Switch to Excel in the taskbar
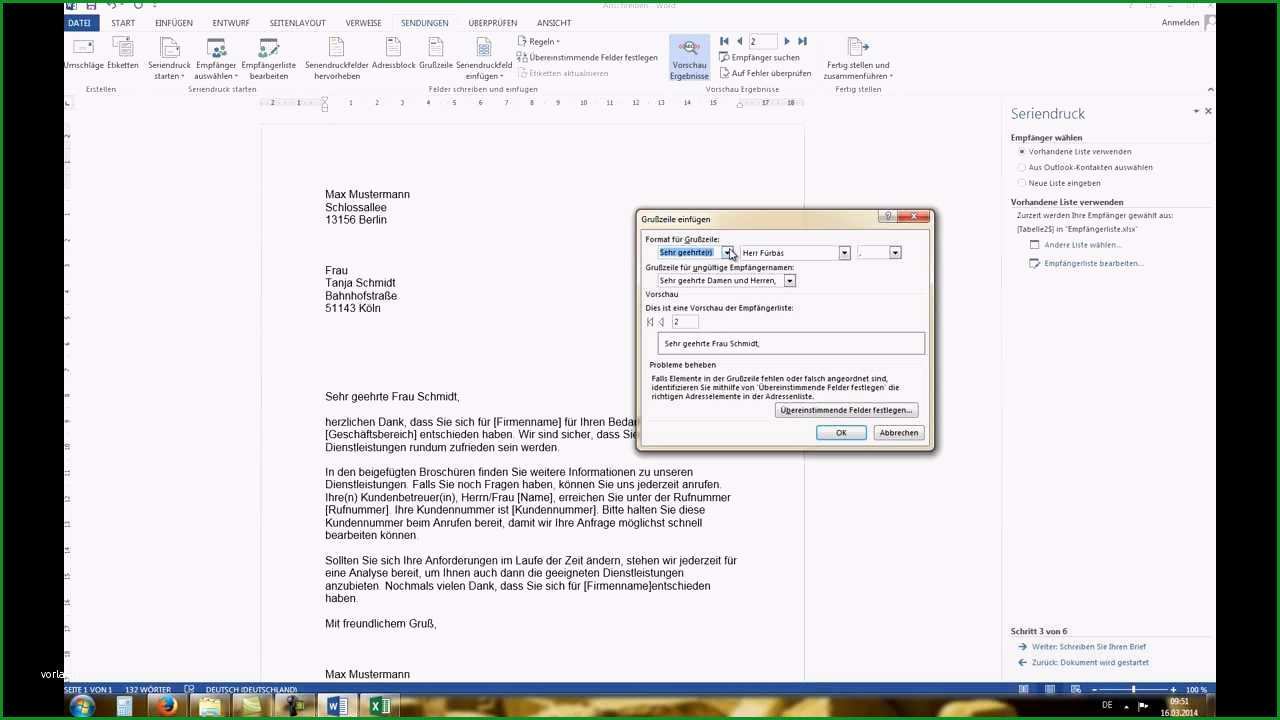Viewport: 1280px width, 720px height. 380,707
